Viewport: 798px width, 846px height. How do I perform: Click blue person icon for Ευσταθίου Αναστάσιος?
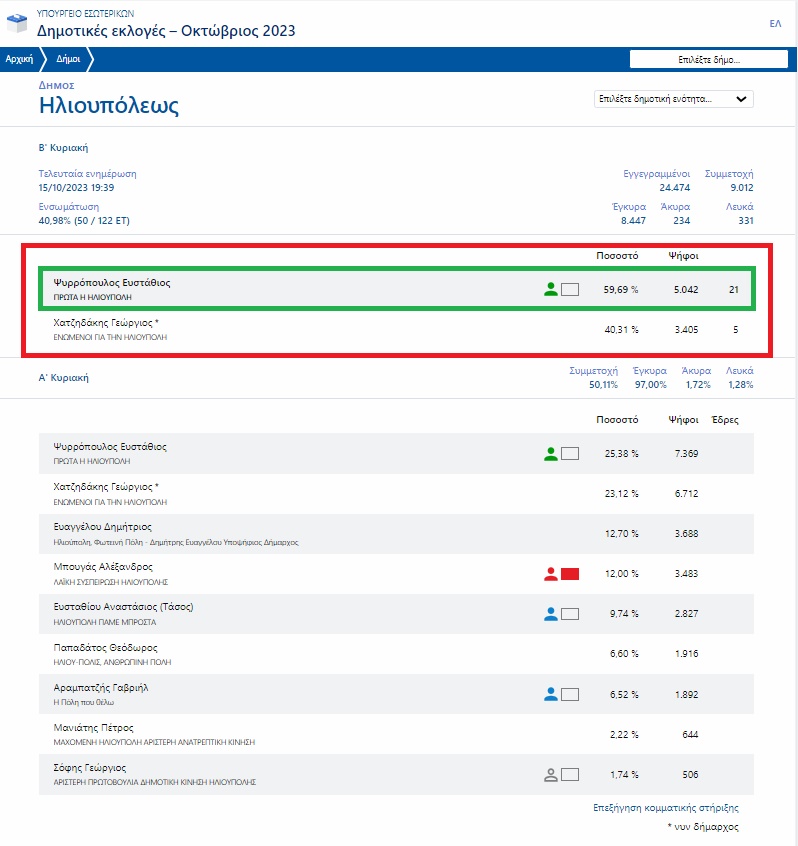pos(551,613)
